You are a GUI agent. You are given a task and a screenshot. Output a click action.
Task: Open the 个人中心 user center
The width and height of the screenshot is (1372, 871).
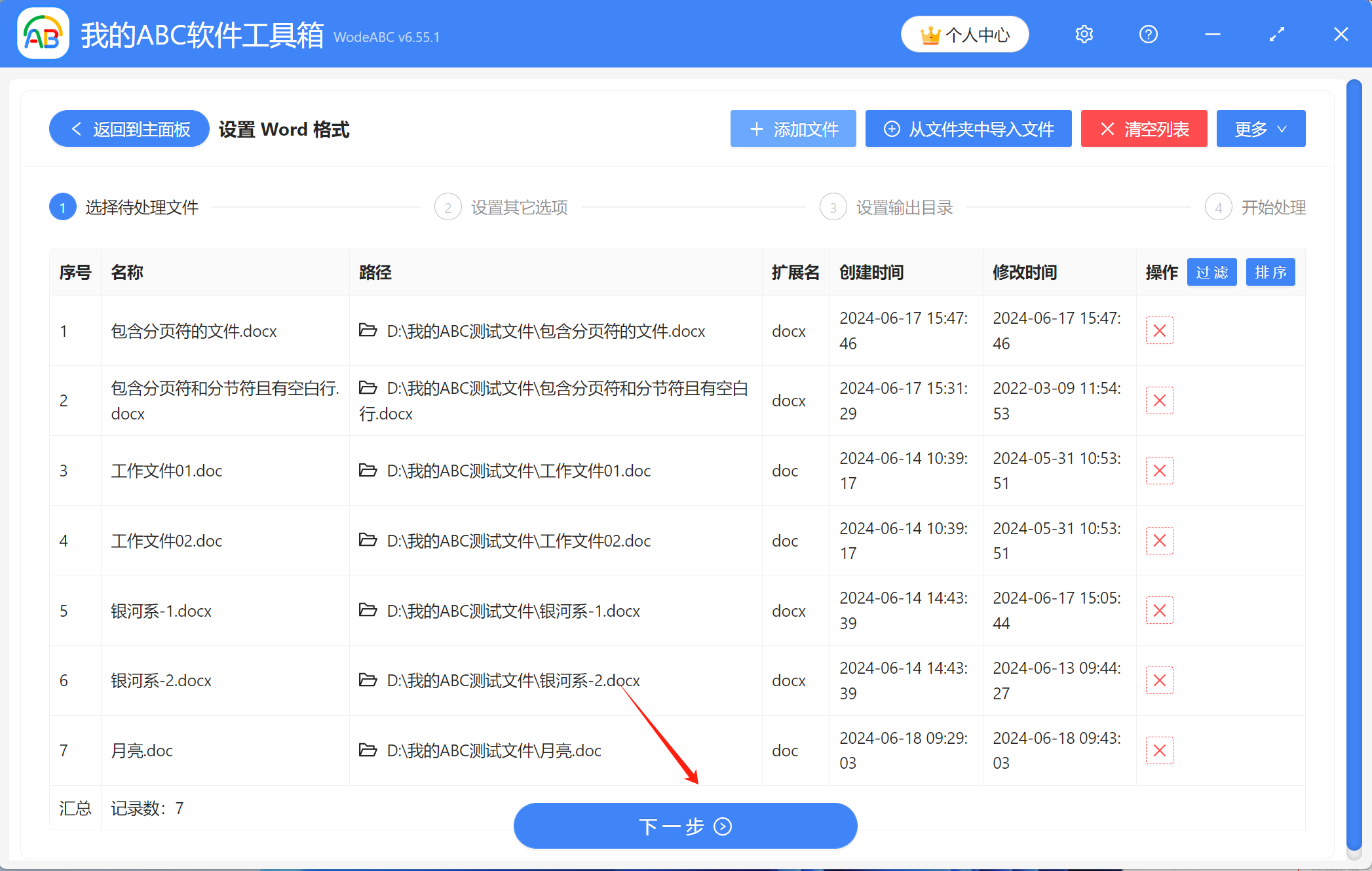coord(964,35)
